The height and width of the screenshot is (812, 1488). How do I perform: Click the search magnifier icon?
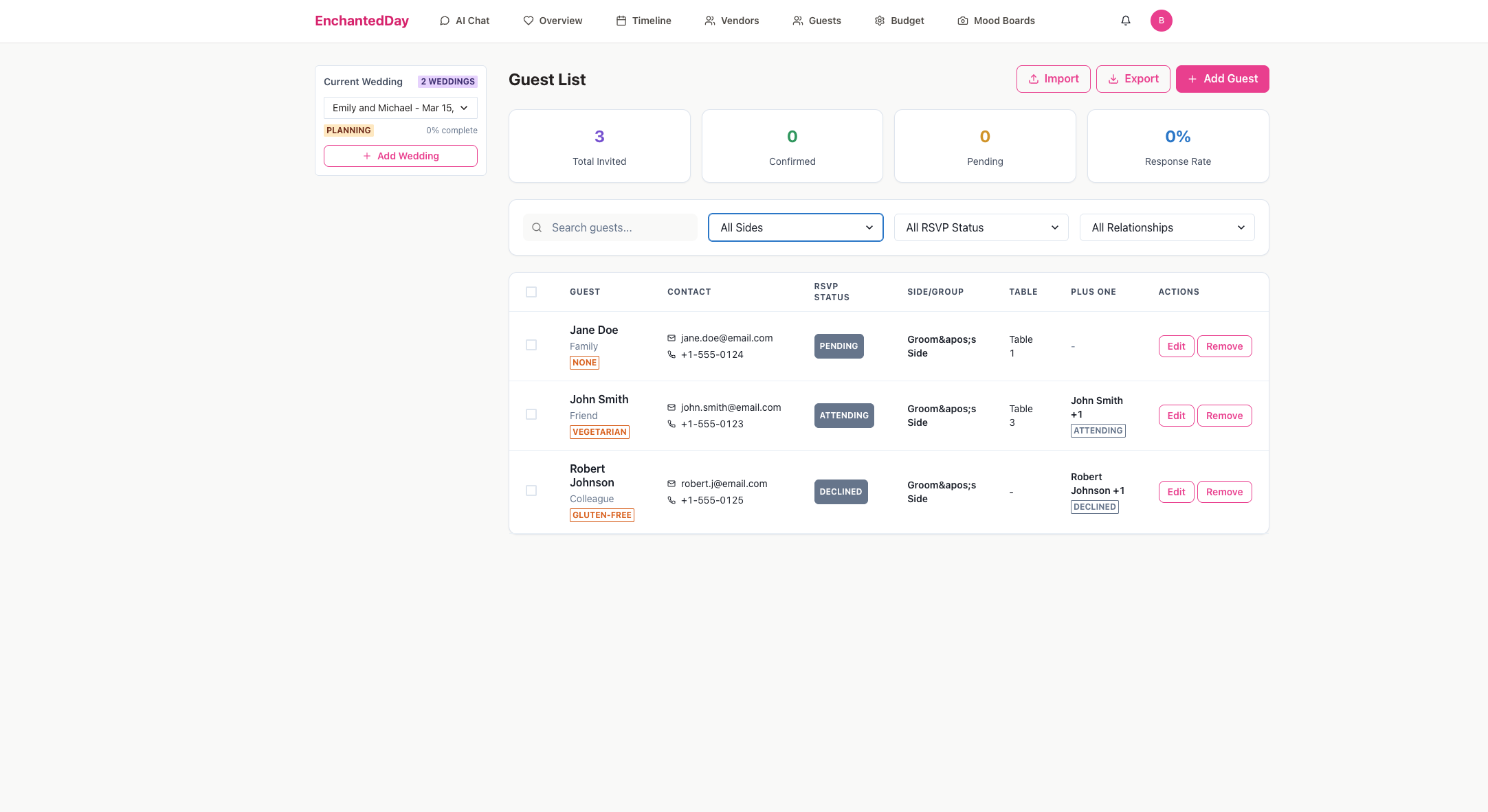click(537, 227)
